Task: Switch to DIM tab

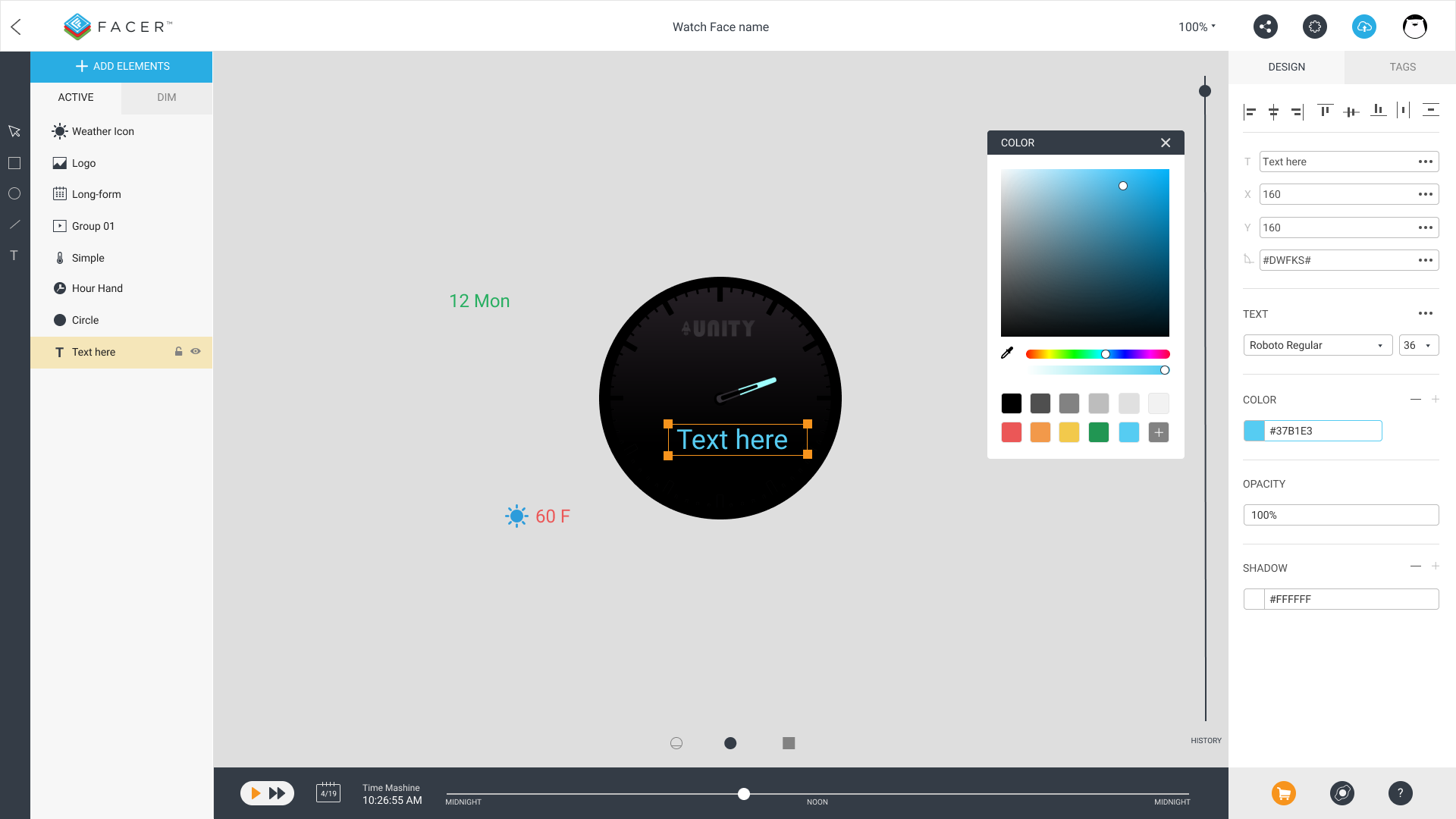Action: (167, 97)
